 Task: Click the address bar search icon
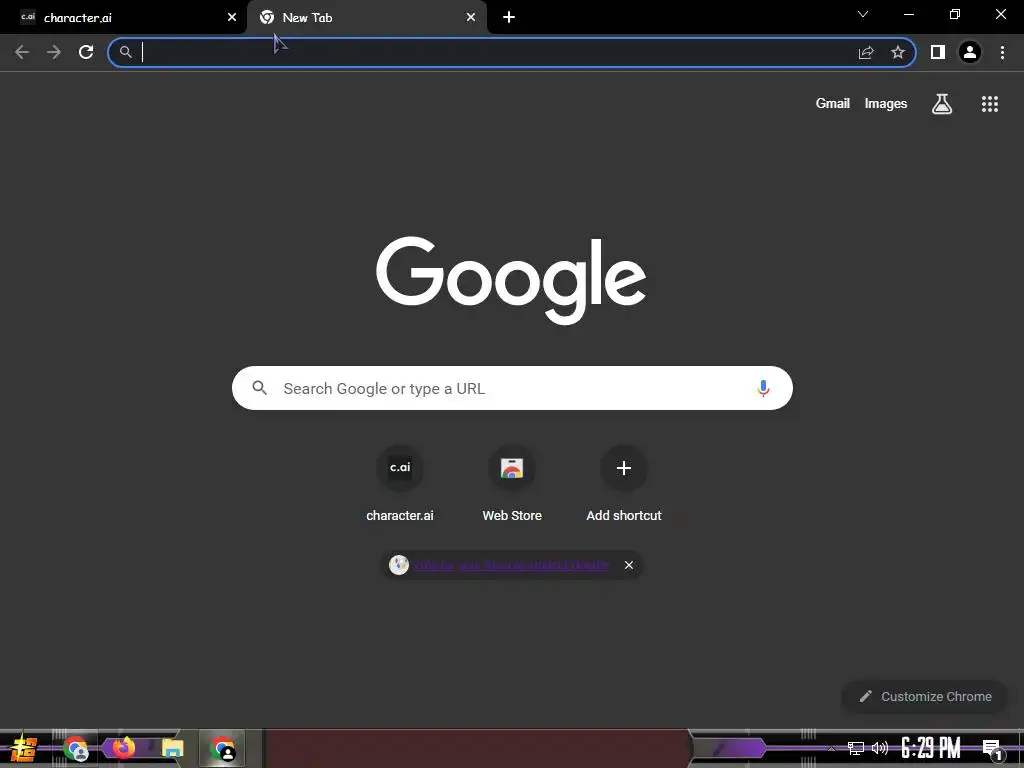(125, 52)
